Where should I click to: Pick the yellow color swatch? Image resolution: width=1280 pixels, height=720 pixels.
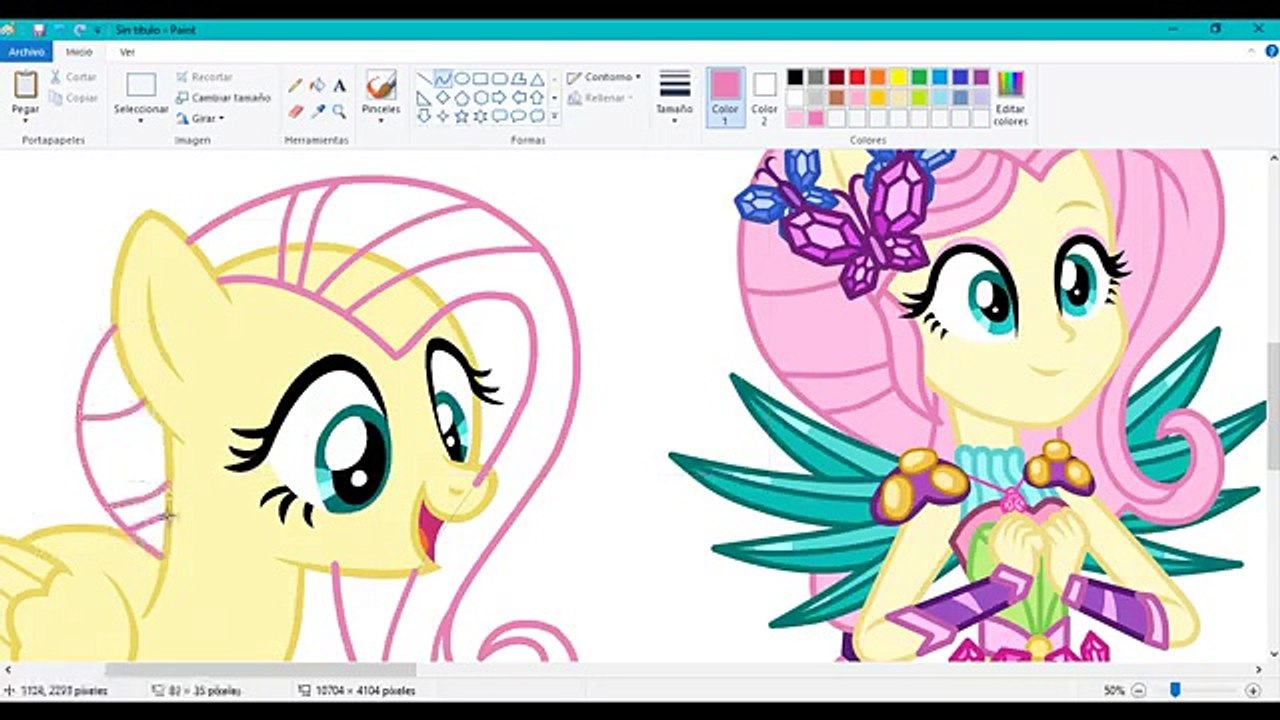tap(898, 77)
